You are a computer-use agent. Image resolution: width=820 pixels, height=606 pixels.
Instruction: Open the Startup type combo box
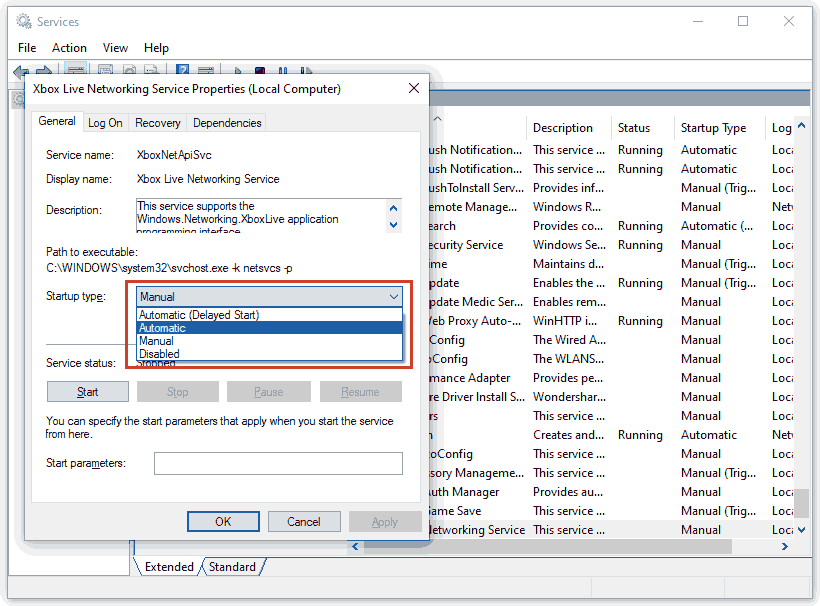click(x=269, y=296)
